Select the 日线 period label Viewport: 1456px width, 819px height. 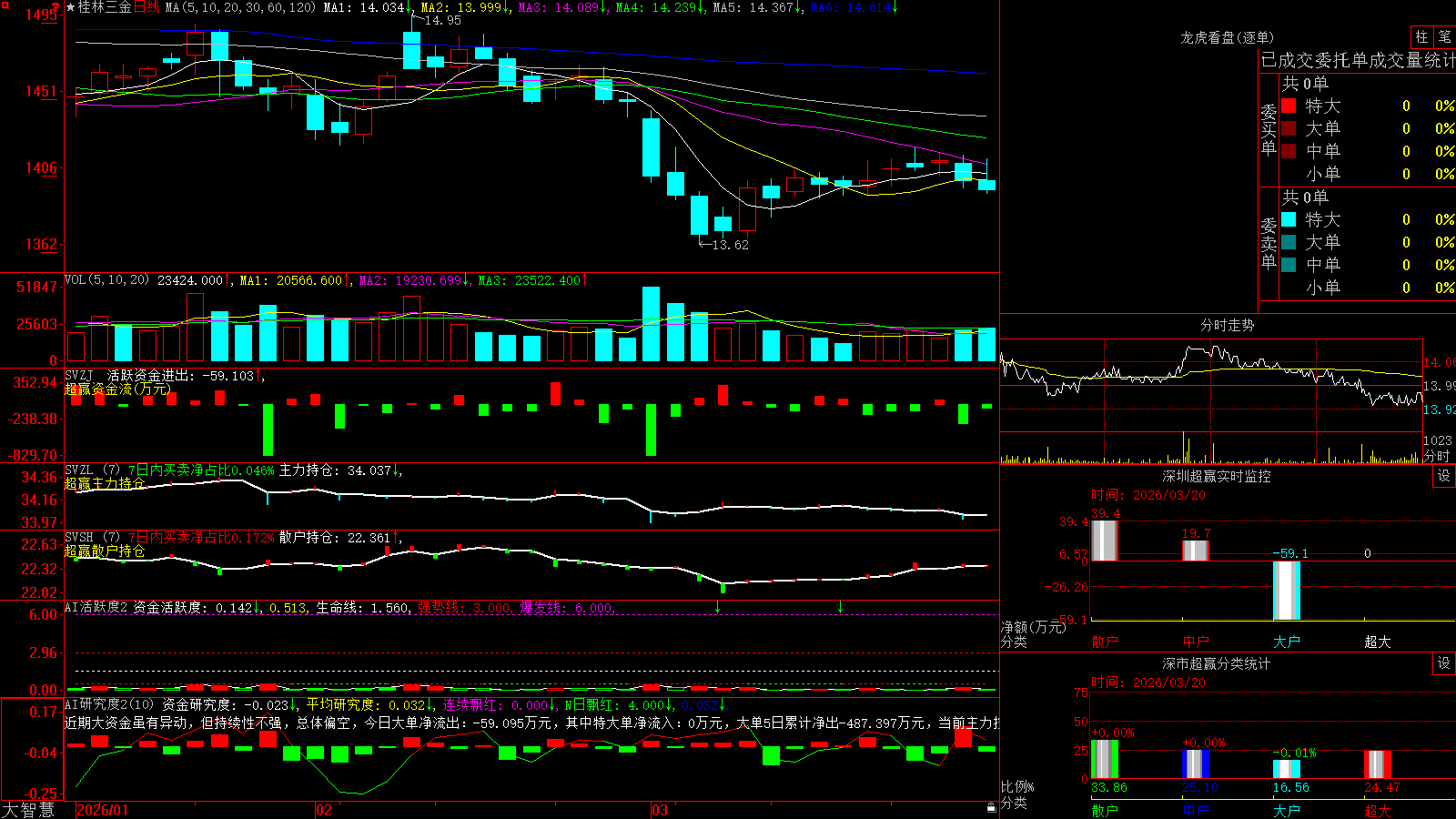coord(147,7)
